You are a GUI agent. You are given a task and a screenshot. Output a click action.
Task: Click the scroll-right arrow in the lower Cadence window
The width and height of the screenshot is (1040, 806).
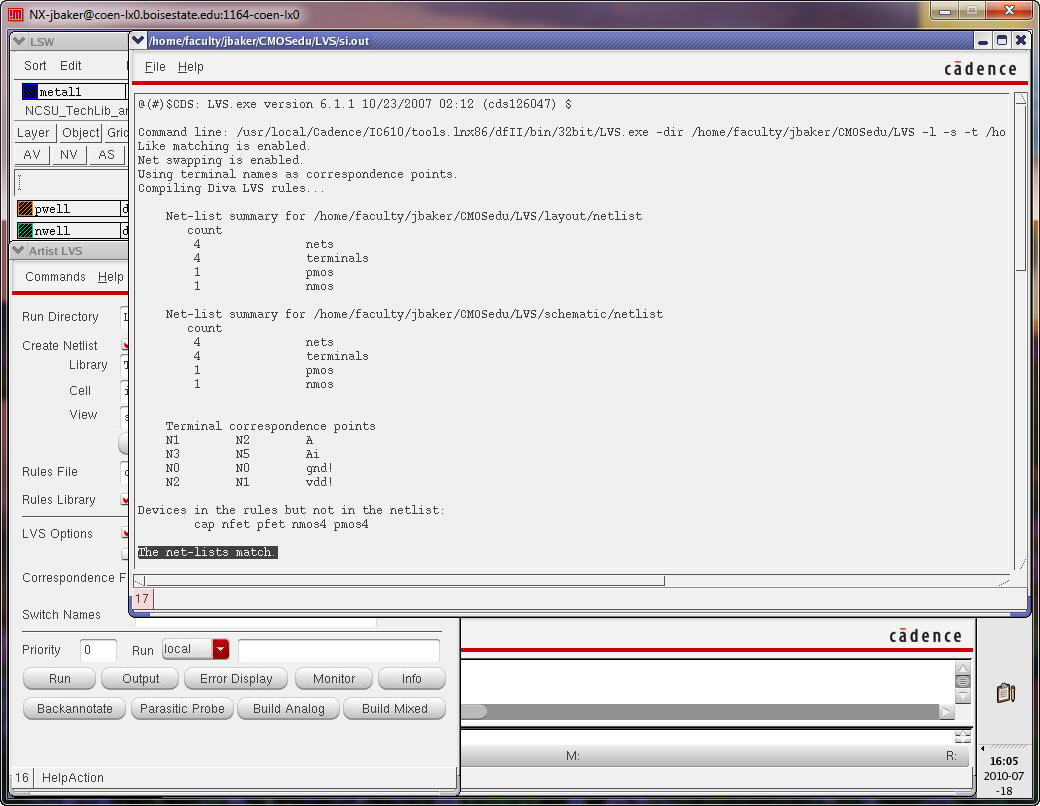point(946,712)
